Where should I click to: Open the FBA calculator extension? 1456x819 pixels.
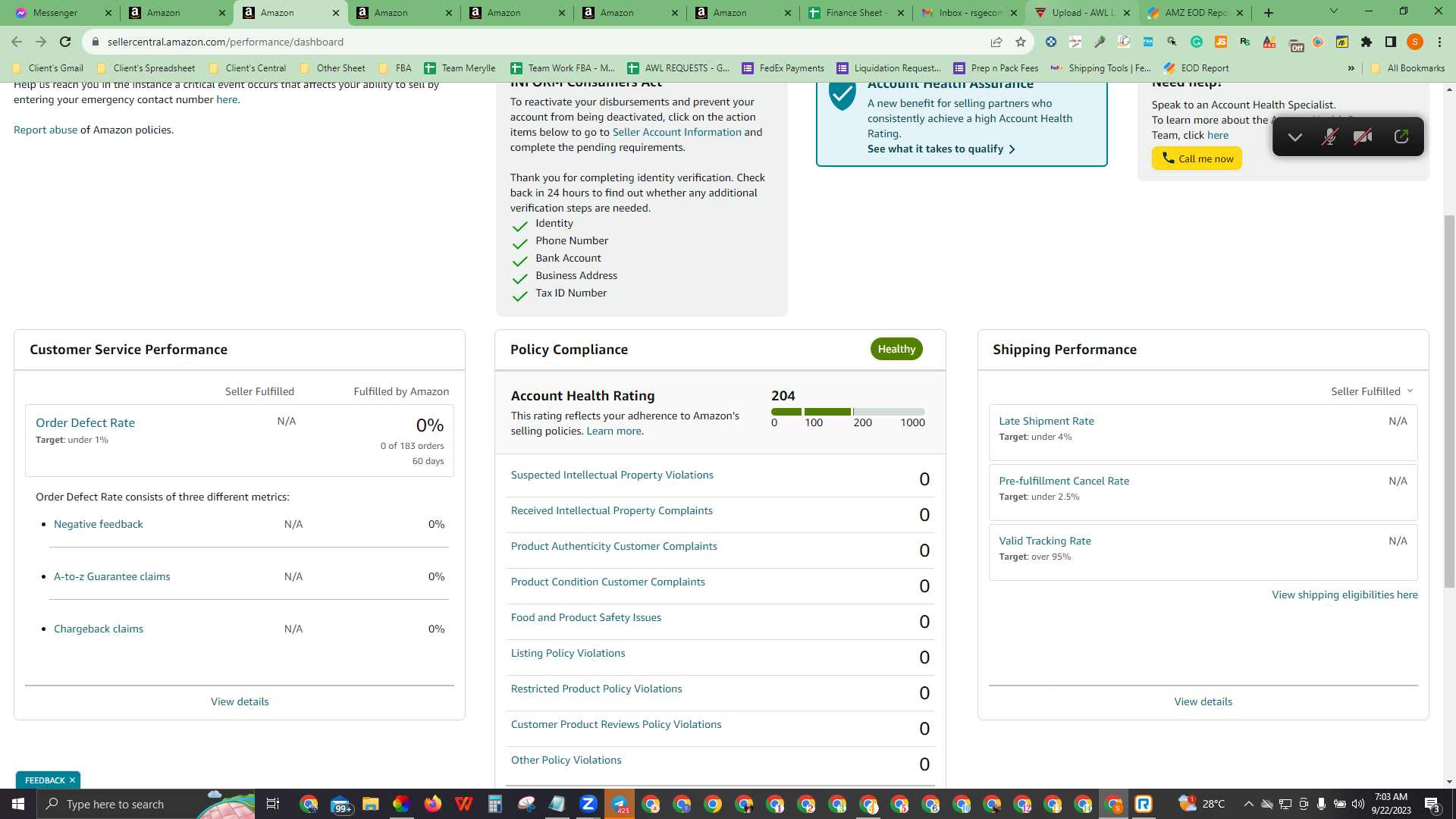1148,42
